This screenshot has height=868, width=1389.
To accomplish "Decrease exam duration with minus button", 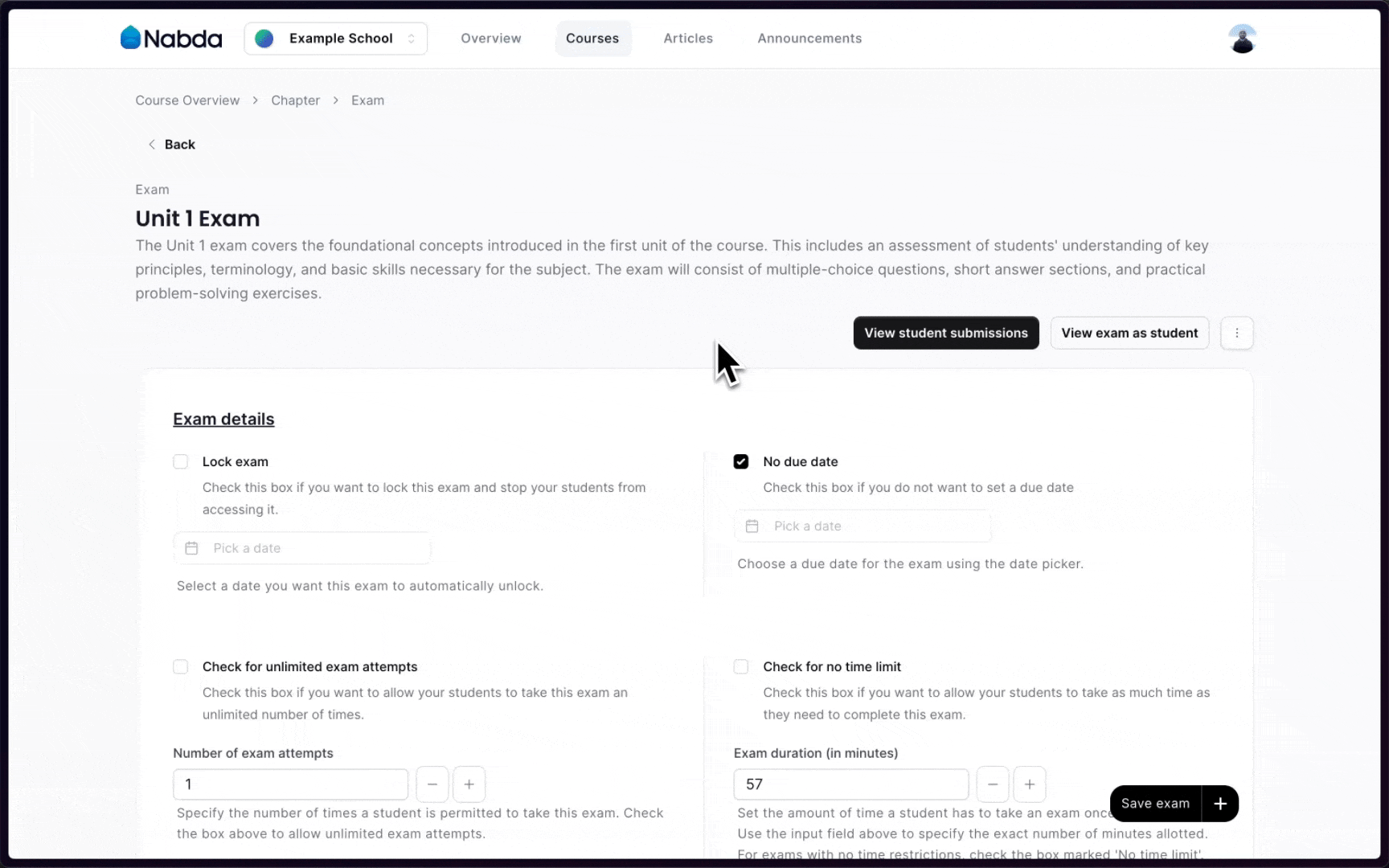I will (993, 784).
